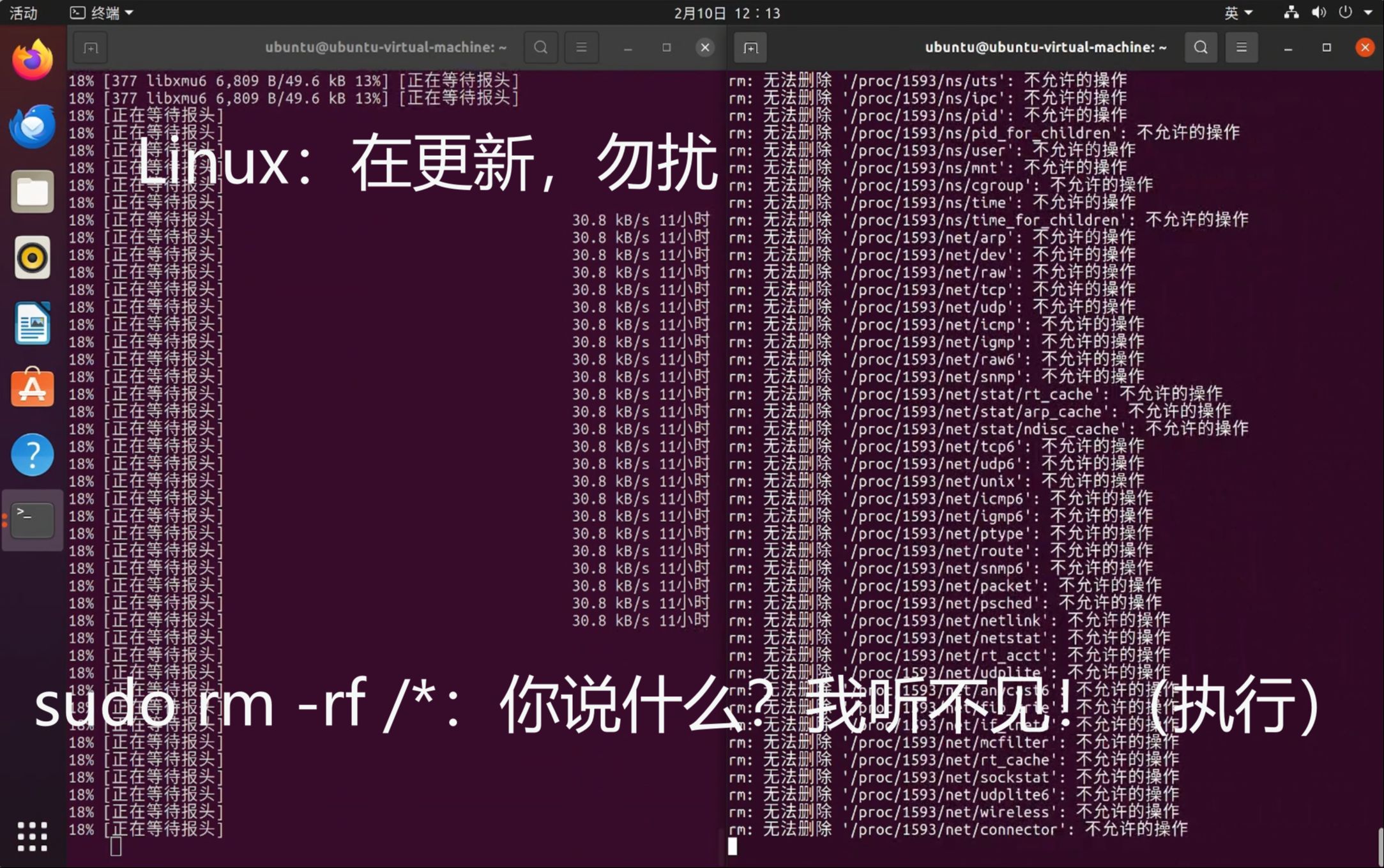Launch Thunderbird mail from the dock
The height and width of the screenshot is (868, 1384).
tap(33, 126)
